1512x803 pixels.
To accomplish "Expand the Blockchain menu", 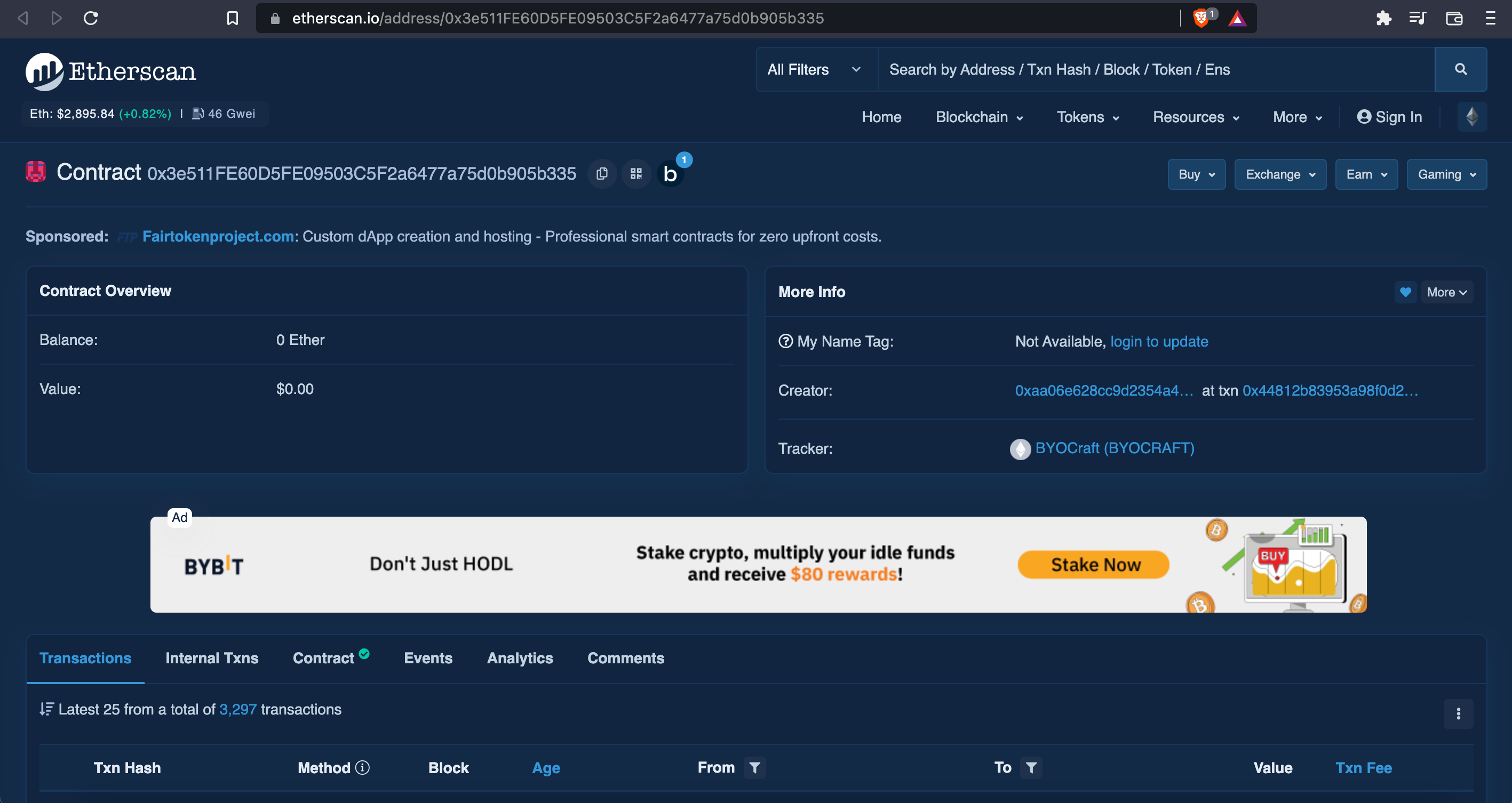I will click(979, 117).
